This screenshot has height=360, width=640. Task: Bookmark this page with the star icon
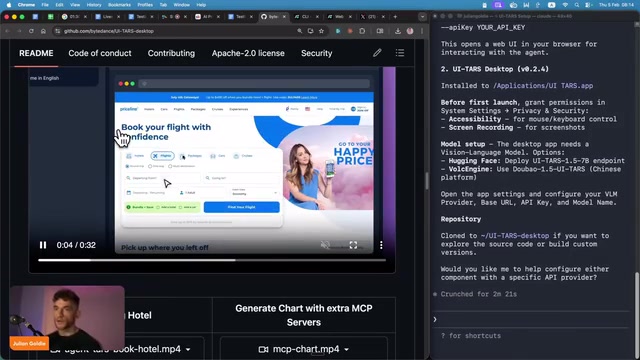321,31
